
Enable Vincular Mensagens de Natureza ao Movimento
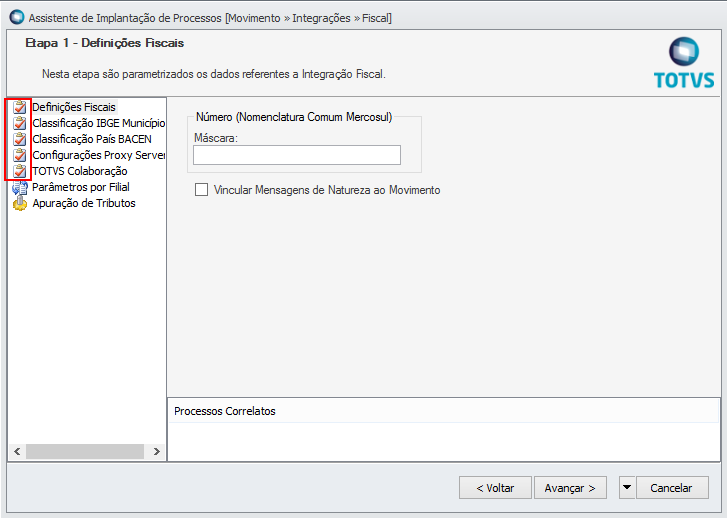(x=201, y=190)
